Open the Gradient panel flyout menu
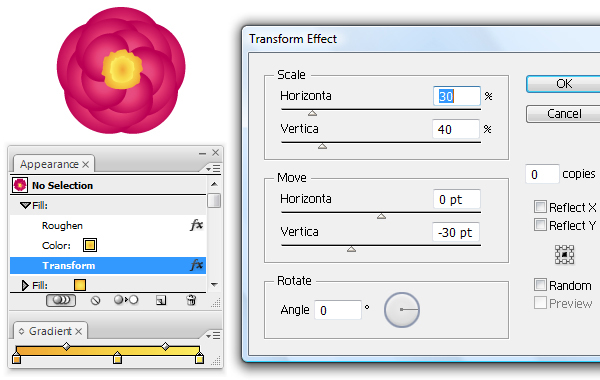The height and width of the screenshot is (380, 600). click(x=213, y=336)
